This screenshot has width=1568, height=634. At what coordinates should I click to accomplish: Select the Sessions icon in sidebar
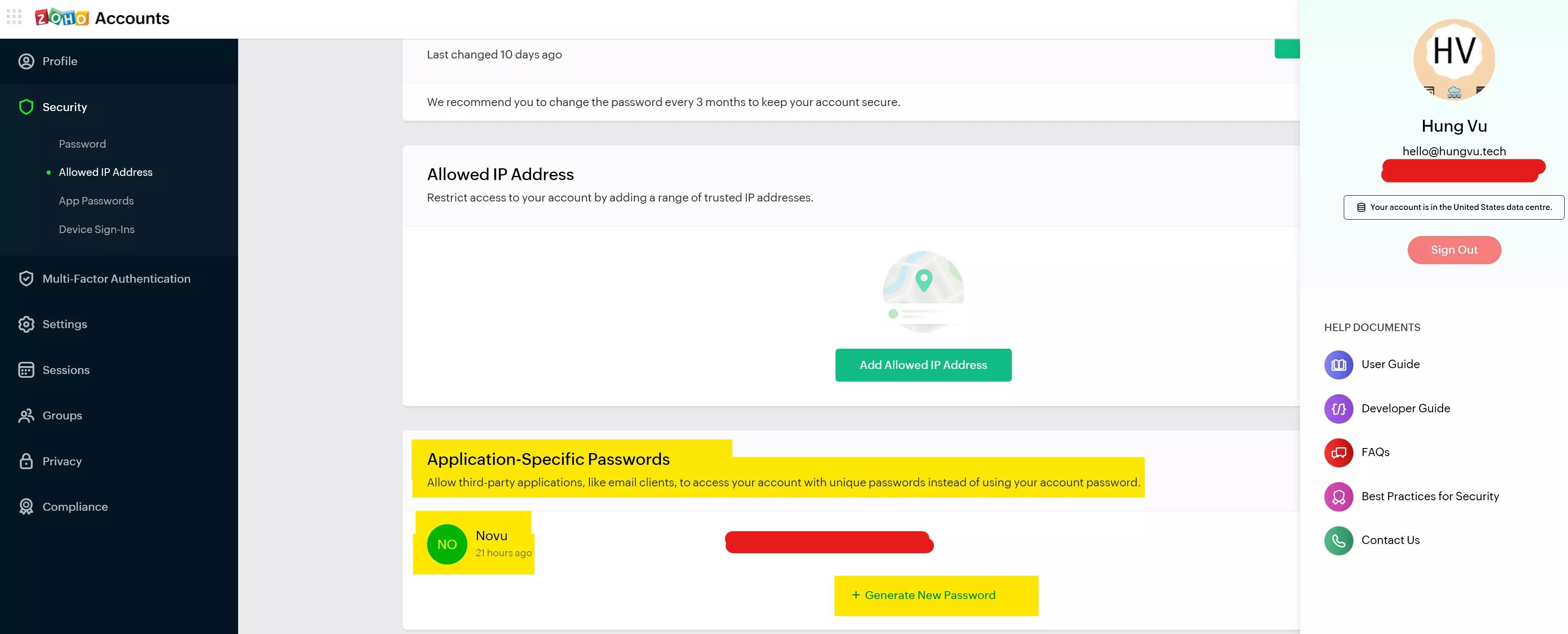[26, 369]
